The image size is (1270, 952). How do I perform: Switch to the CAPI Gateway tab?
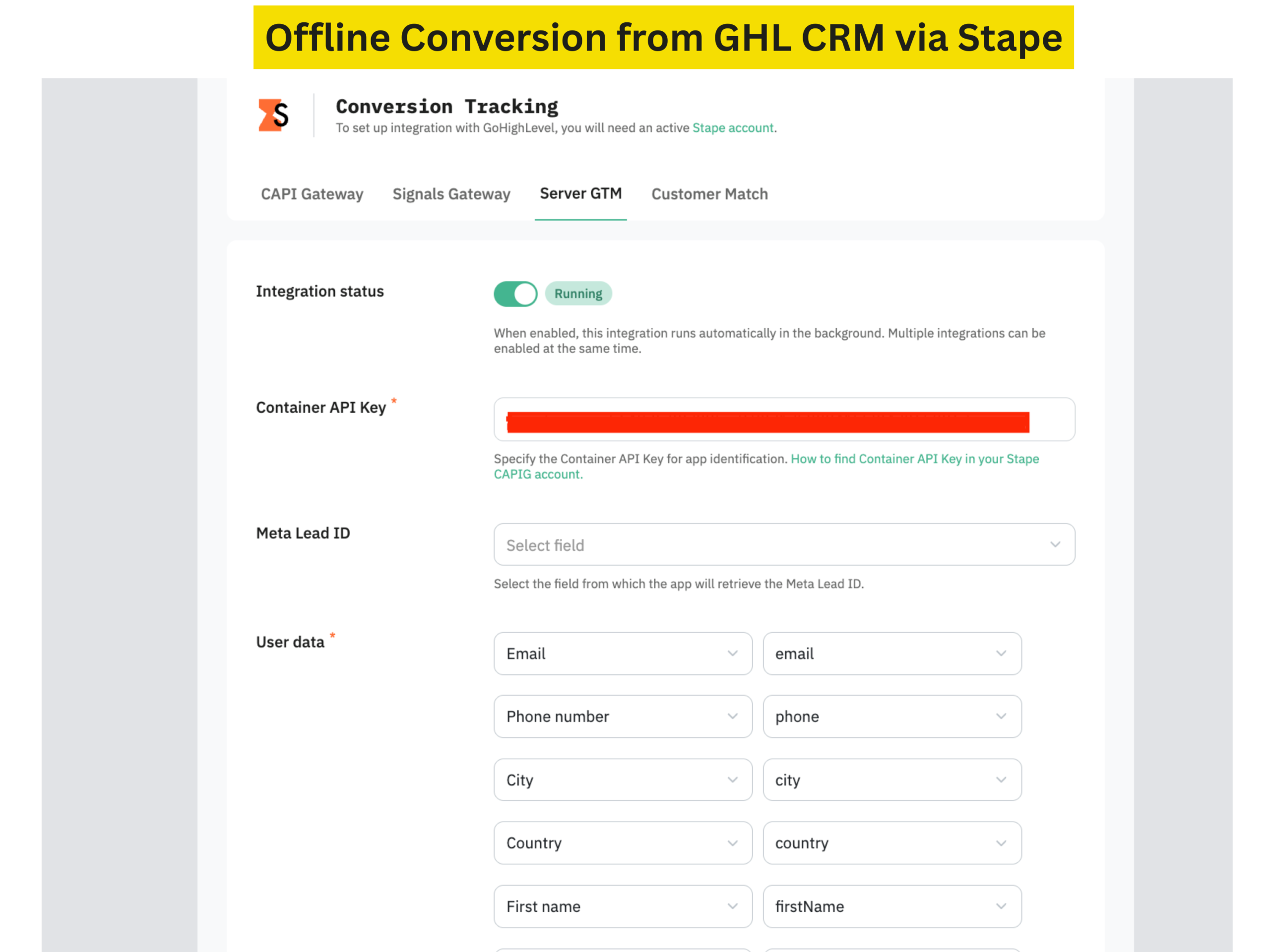click(312, 194)
